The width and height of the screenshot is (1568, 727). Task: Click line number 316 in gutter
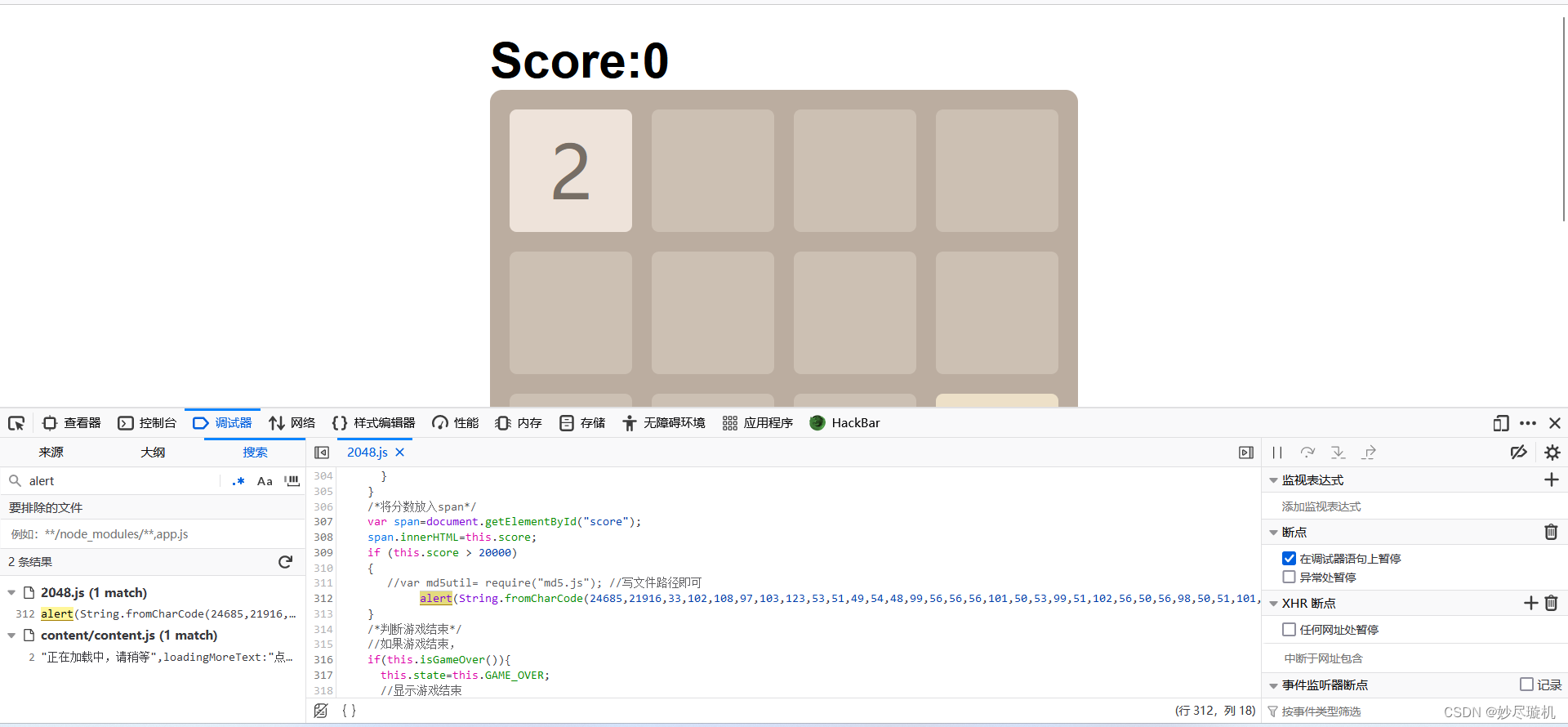pos(323,660)
